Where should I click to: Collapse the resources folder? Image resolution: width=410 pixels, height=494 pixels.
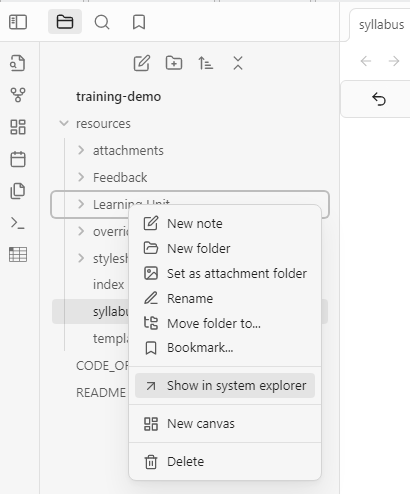point(64,124)
